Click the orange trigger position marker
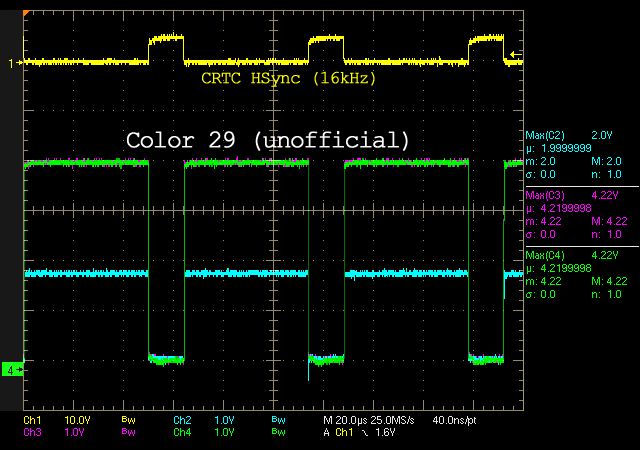 point(26,14)
